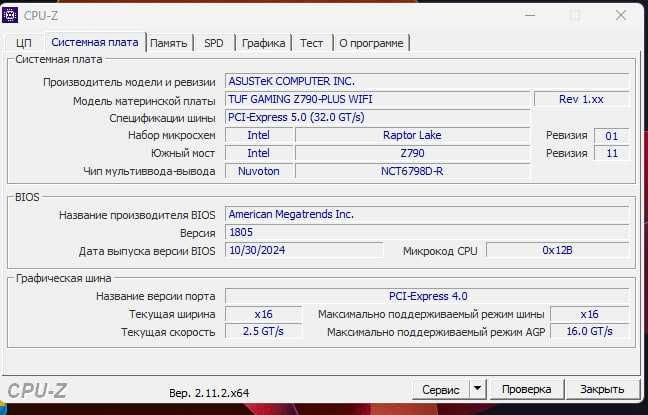Click chipset revision value 01
Viewport: 648px width, 415px height.
click(611, 136)
